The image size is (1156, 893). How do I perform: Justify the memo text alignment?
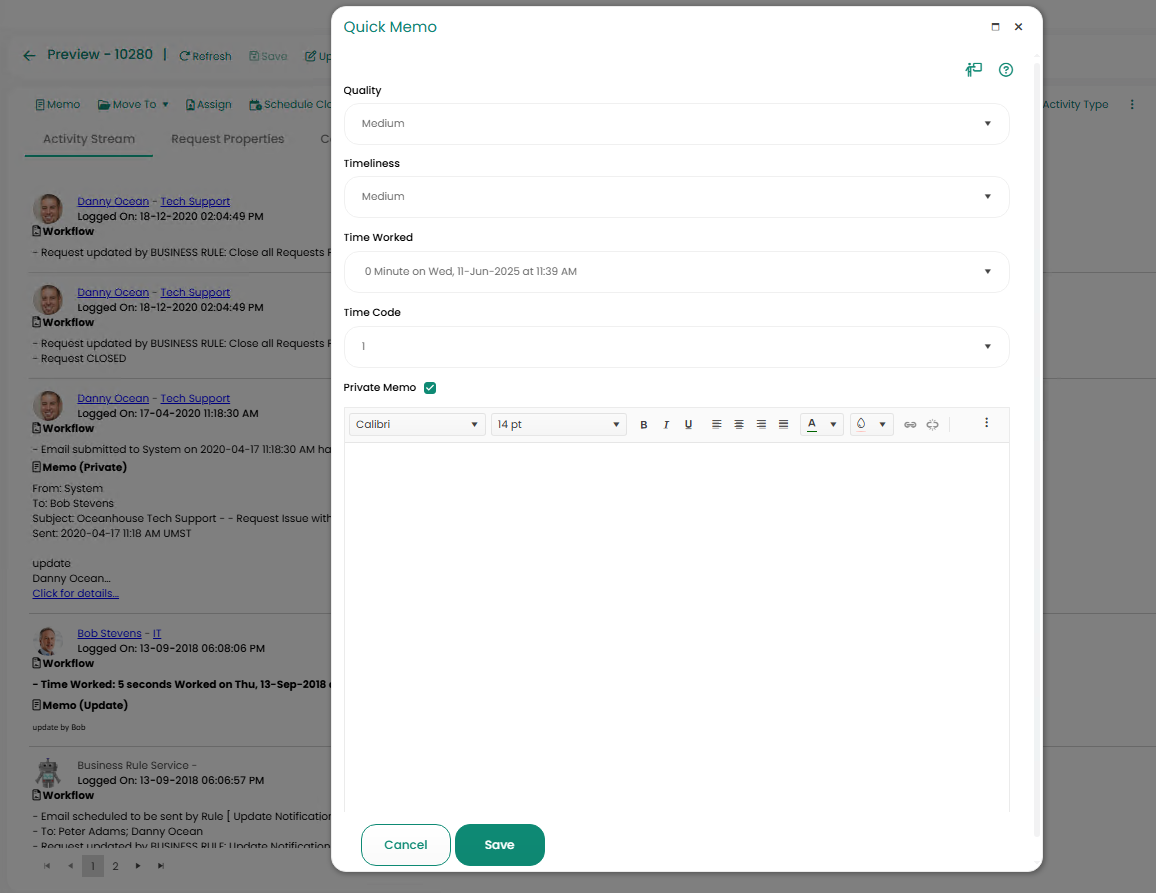[x=783, y=425]
